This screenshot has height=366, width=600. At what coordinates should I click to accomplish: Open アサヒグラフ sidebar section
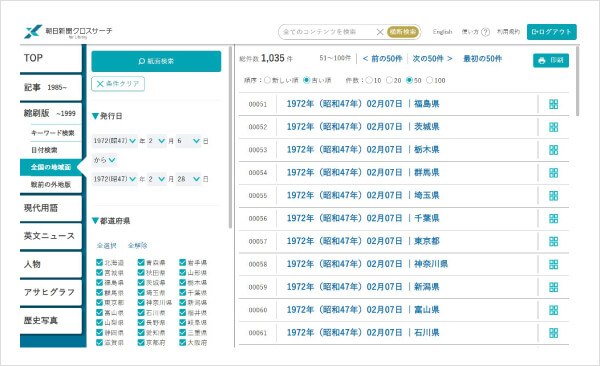[51, 292]
